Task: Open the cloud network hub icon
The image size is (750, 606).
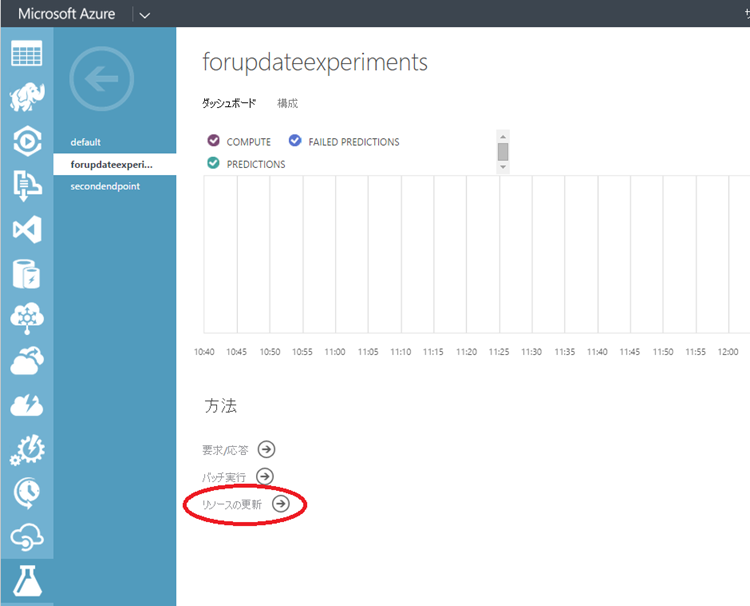Action: click(27, 318)
